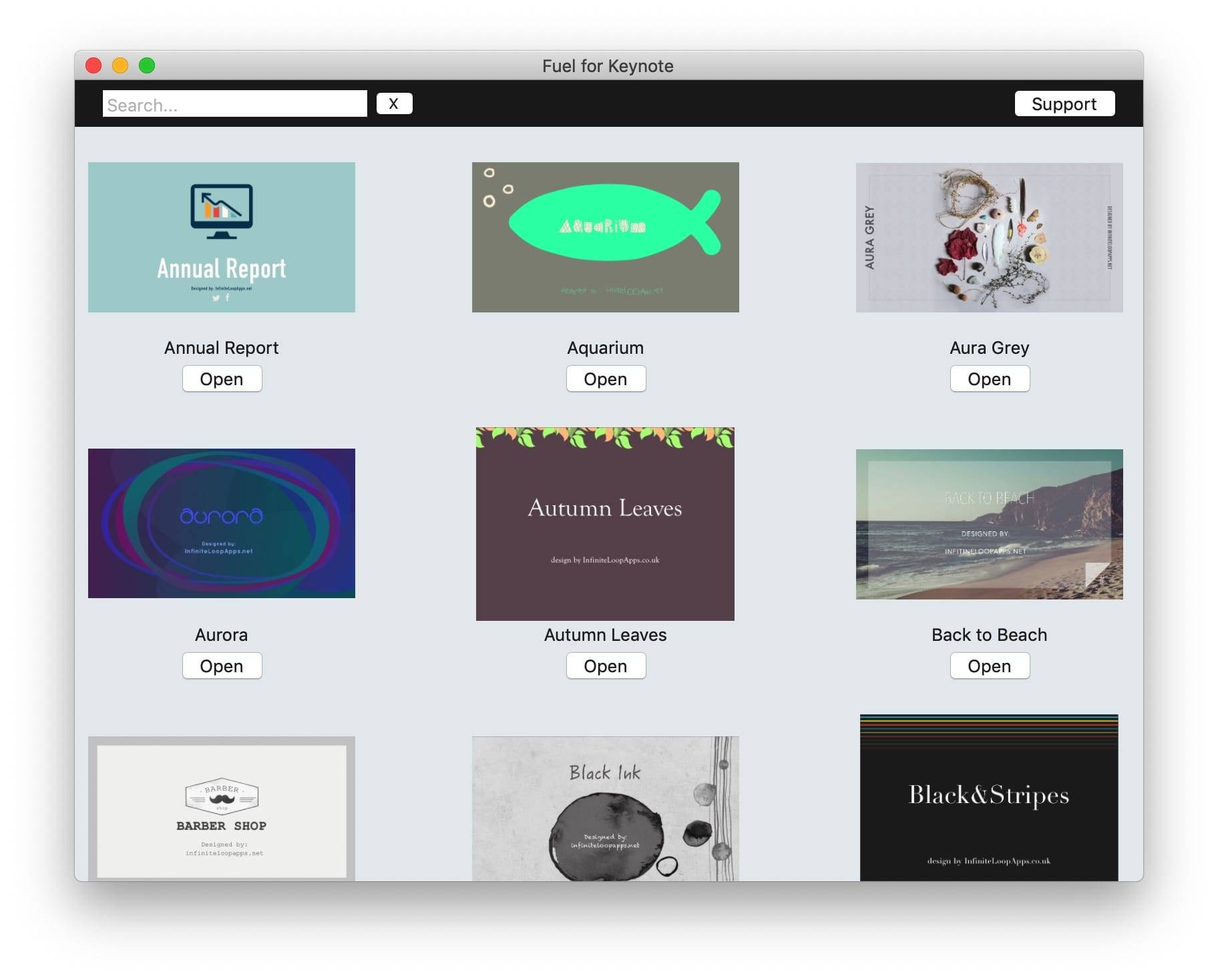Open the Annual Report template
Viewport: 1218px width, 980px height.
click(x=222, y=379)
